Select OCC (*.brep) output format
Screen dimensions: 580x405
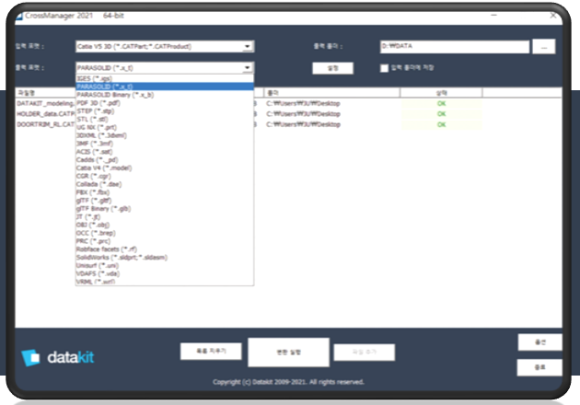coord(165,233)
